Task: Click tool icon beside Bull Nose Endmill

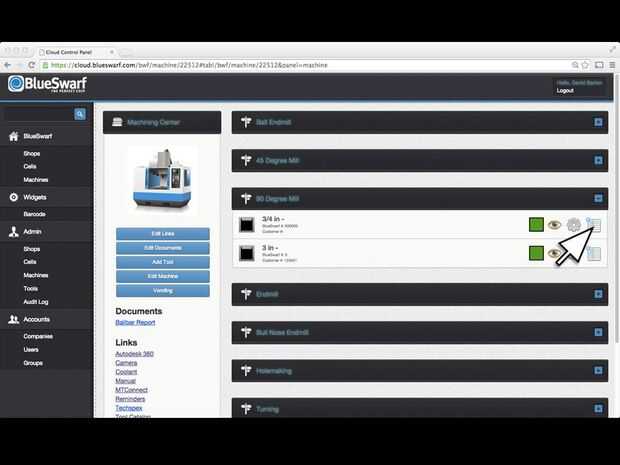Action: [246, 333]
